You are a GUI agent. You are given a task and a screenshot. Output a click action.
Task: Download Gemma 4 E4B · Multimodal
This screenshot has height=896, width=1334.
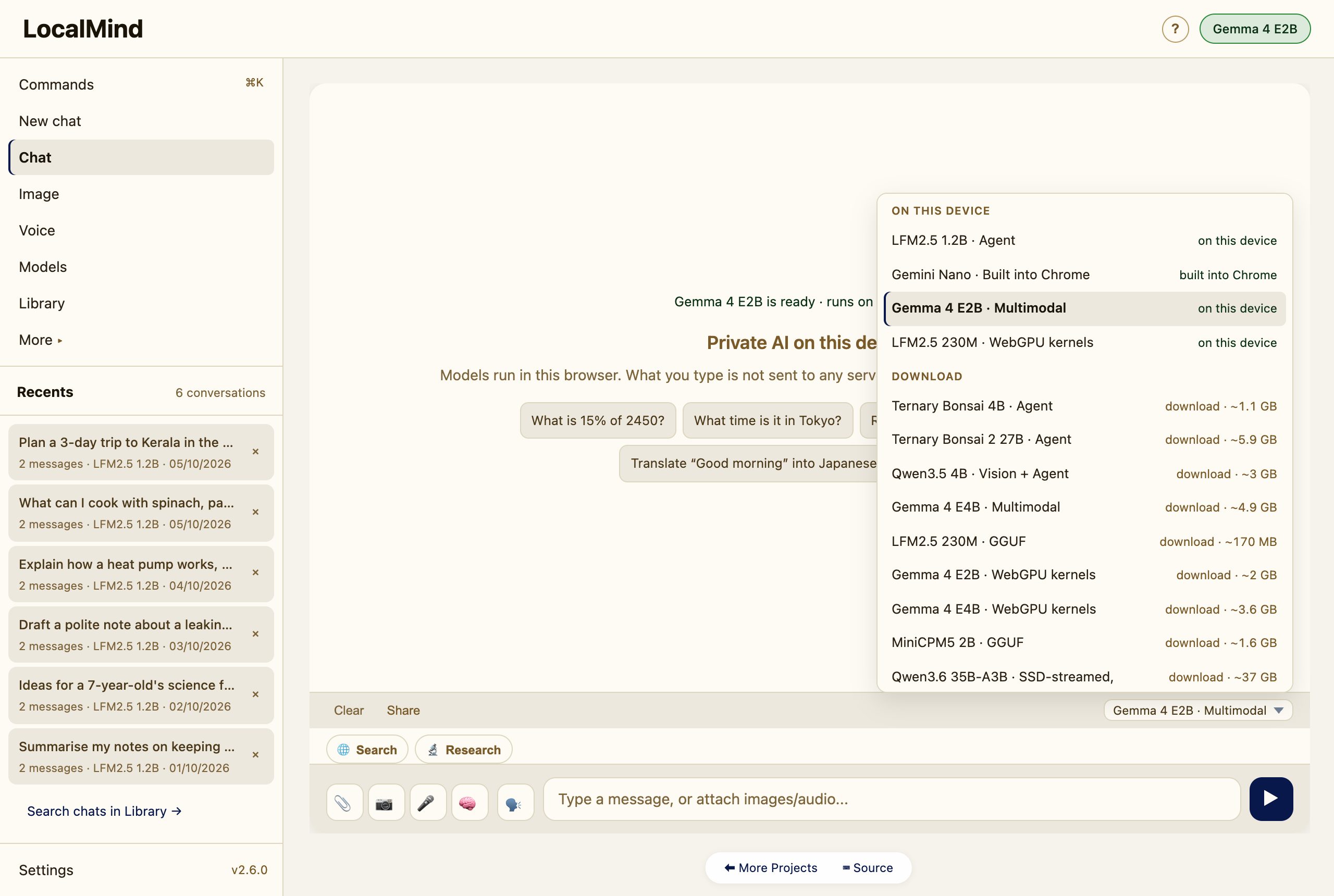click(x=1084, y=507)
